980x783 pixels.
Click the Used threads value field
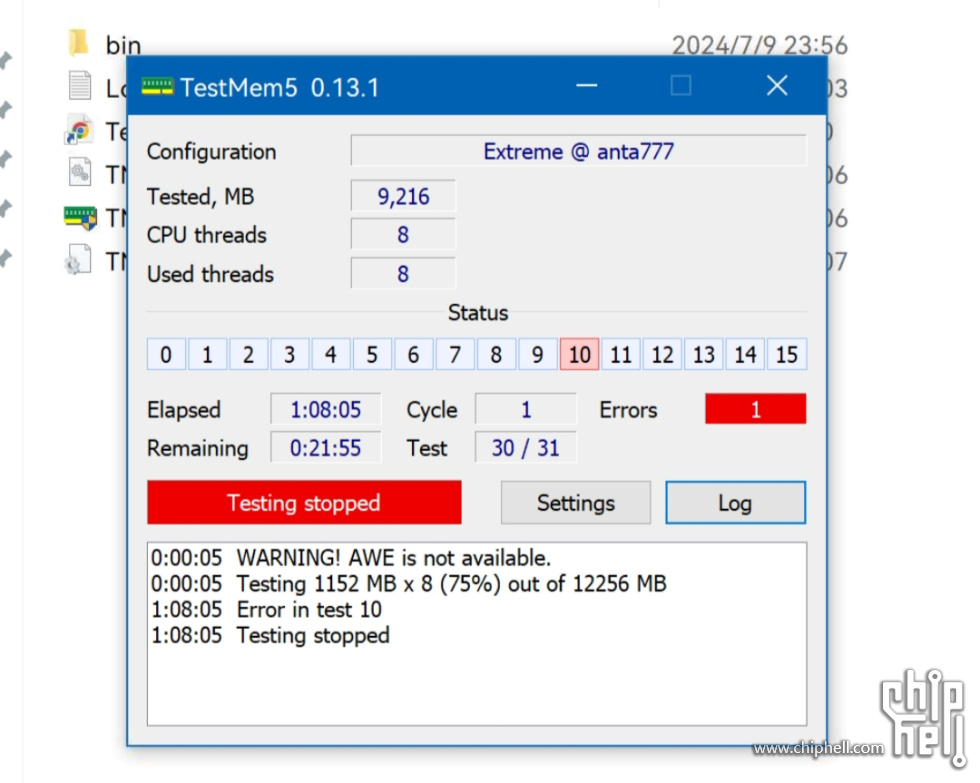[x=403, y=274]
